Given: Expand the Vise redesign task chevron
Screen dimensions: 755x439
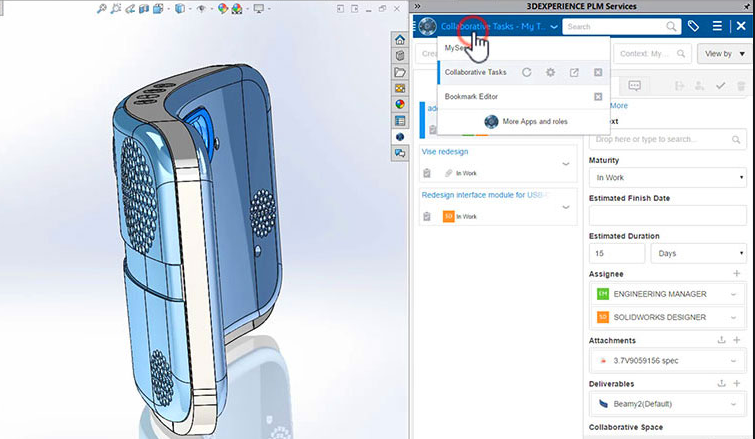Looking at the screenshot, I should 566,164.
